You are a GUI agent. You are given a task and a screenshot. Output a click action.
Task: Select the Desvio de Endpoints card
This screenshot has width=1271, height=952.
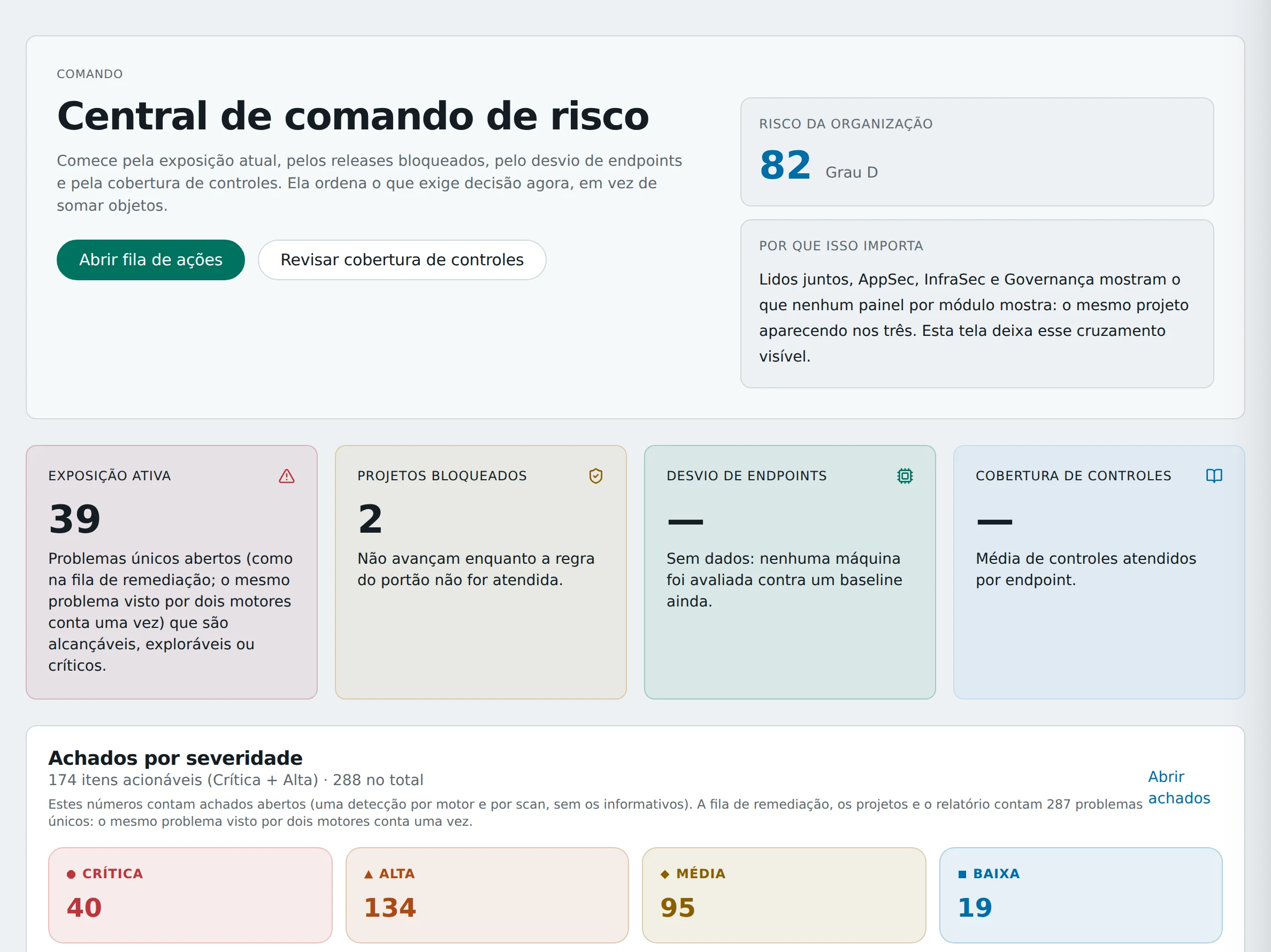(x=790, y=572)
